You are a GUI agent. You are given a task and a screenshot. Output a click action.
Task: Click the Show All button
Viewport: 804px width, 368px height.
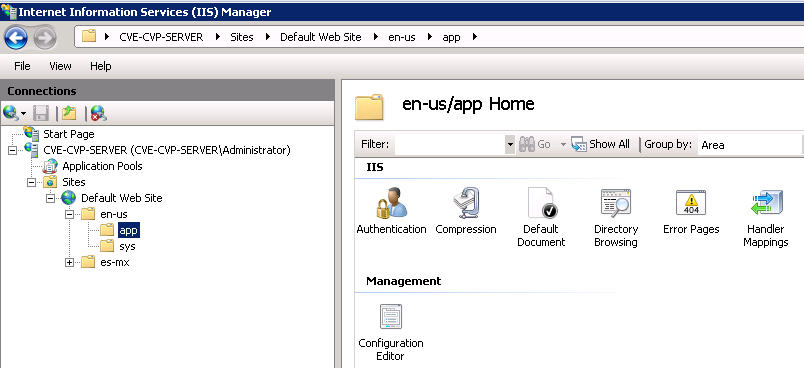point(600,145)
